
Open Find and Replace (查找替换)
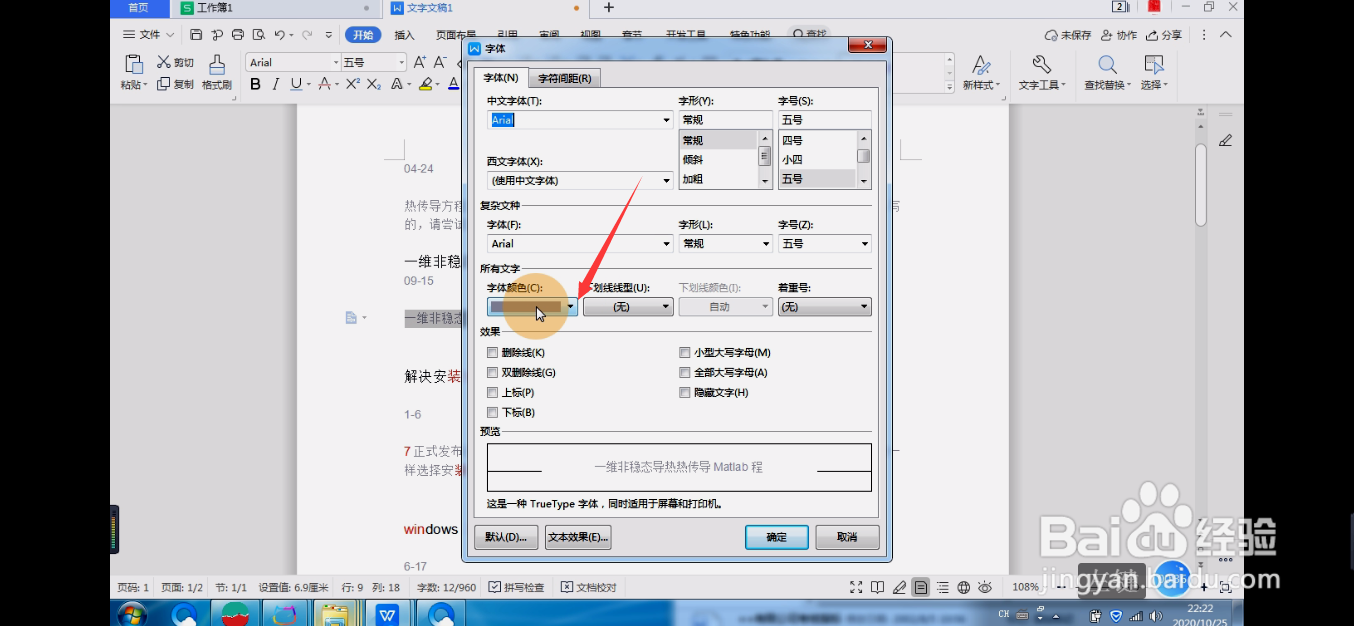[1105, 70]
